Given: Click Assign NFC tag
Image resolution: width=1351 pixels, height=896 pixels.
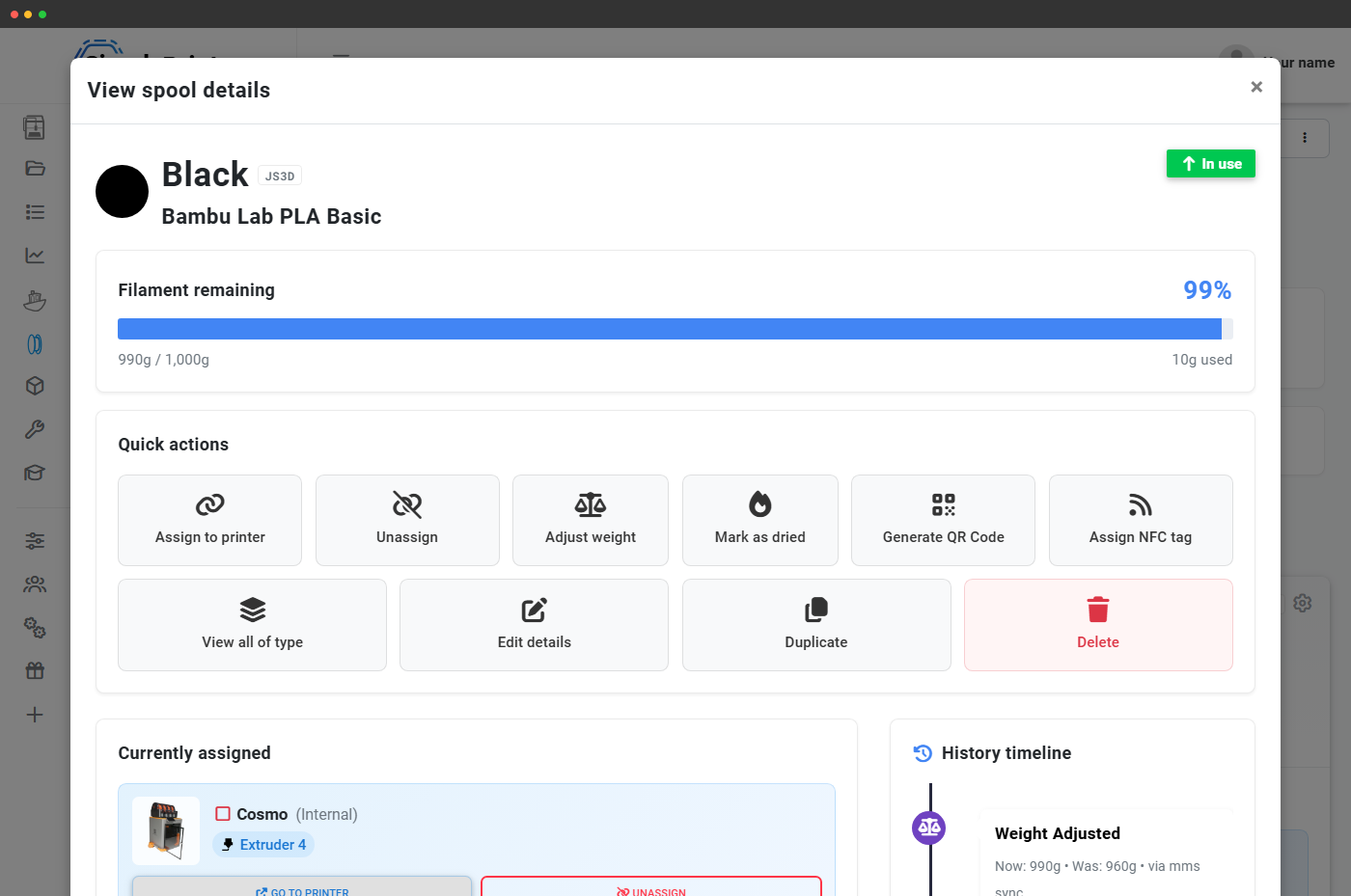Looking at the screenshot, I should (1141, 520).
